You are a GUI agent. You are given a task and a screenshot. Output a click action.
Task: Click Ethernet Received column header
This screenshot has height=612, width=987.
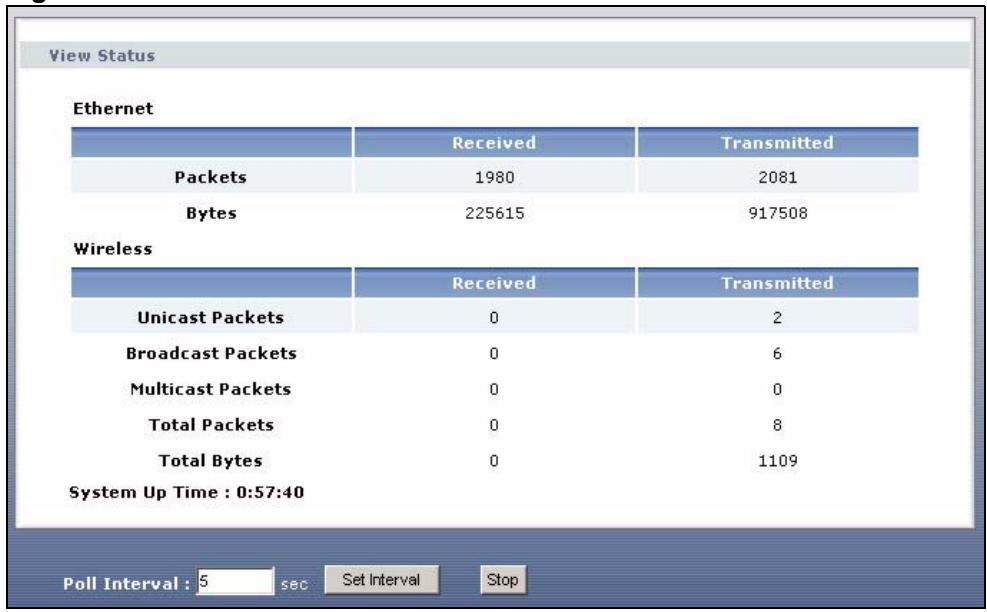click(494, 143)
